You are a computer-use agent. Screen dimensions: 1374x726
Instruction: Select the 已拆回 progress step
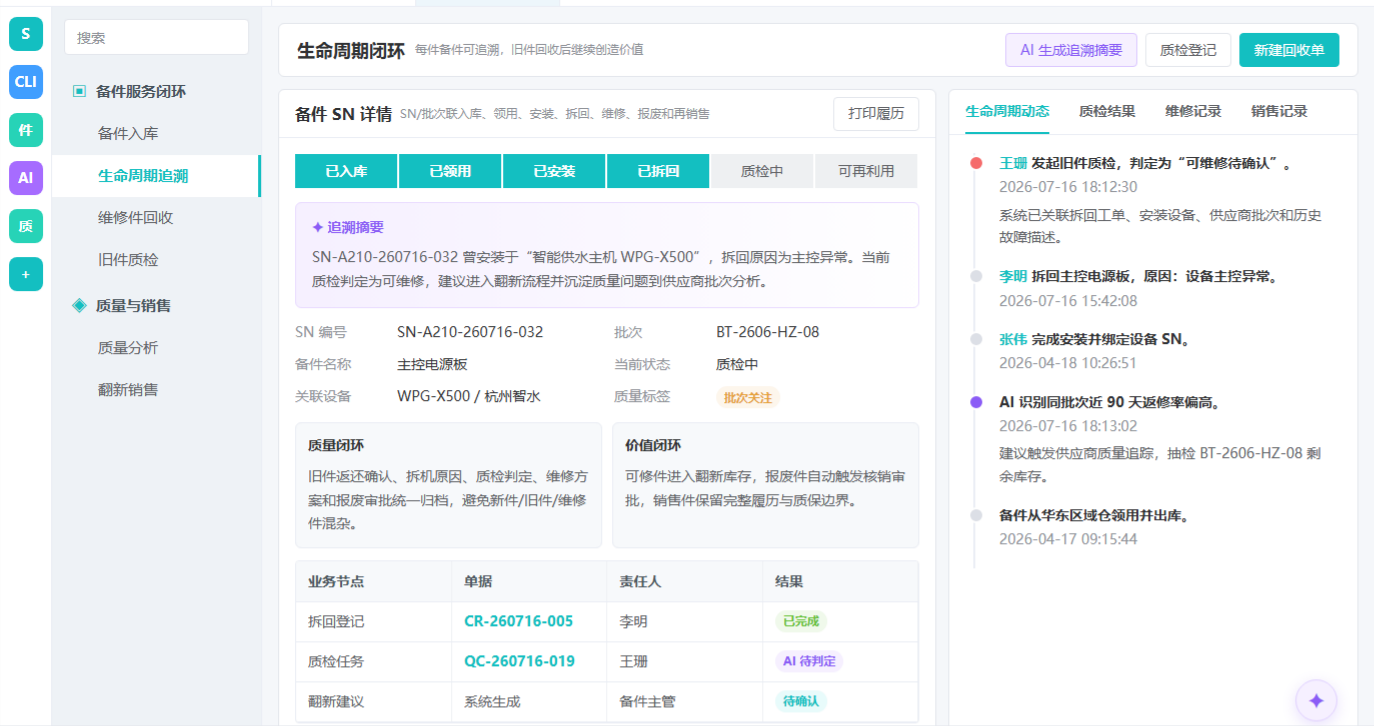click(x=658, y=171)
